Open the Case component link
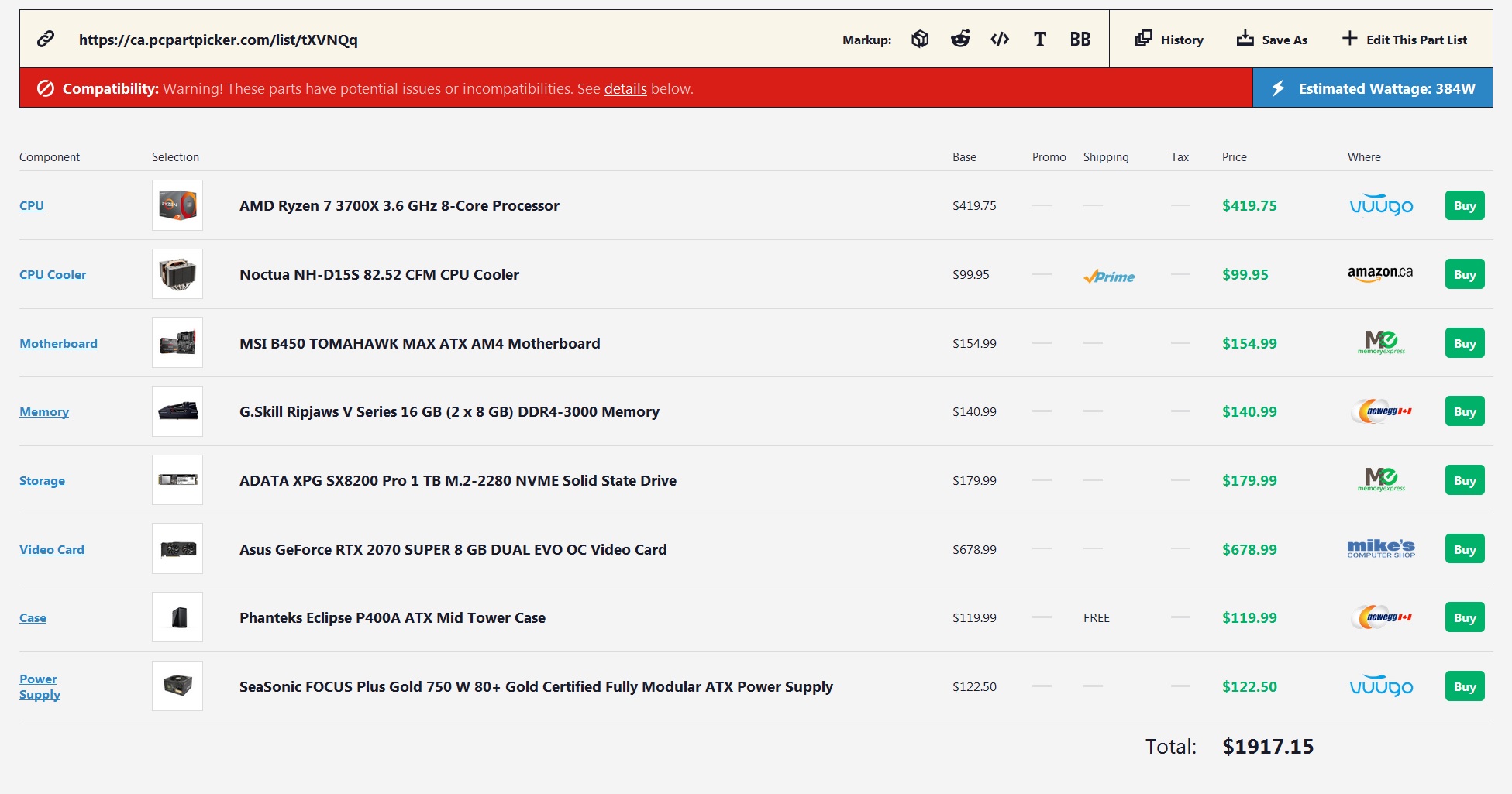Screen dimensions: 1512x794 [33, 617]
